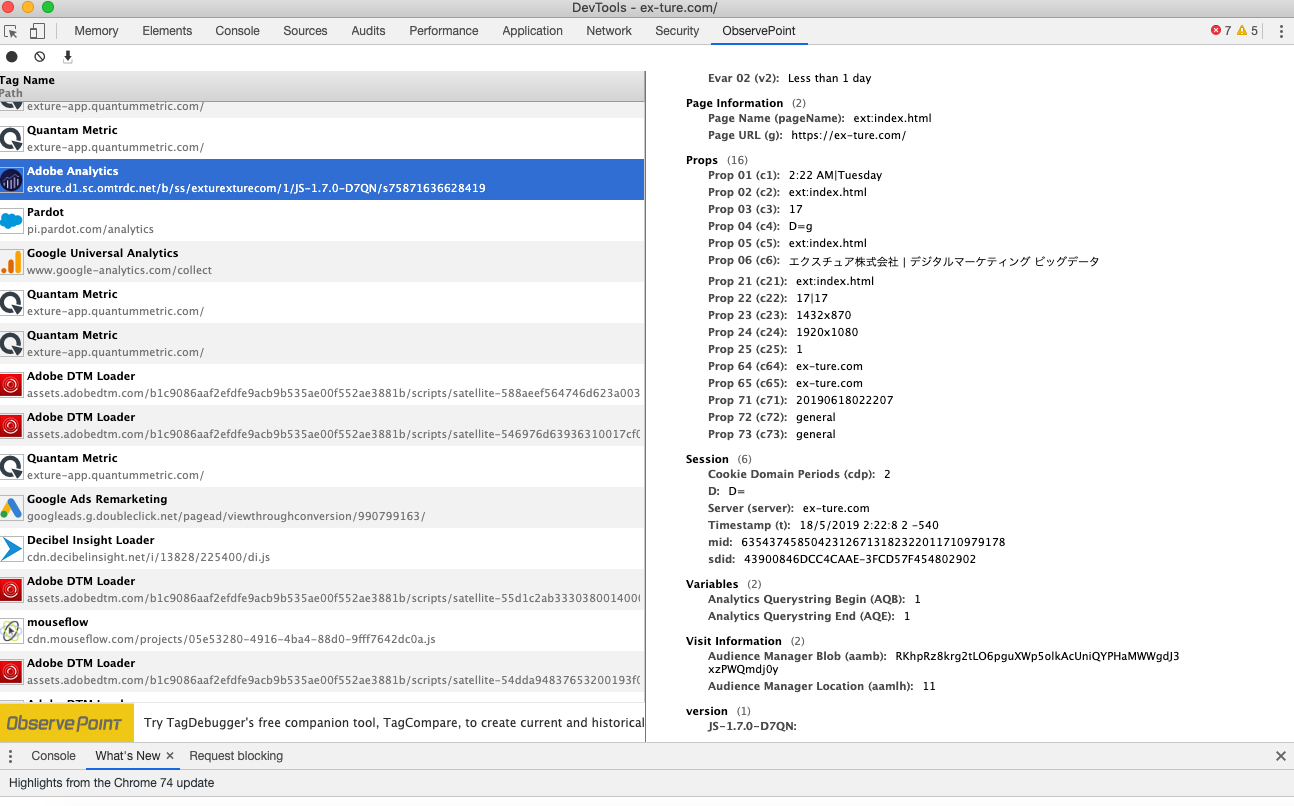Click the TagCompare promotional banner text

click(394, 723)
